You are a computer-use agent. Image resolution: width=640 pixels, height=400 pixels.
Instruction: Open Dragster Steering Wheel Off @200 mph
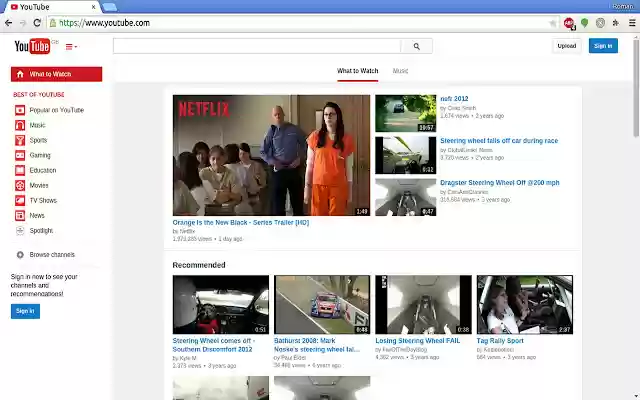pyautogui.click(x=500, y=183)
